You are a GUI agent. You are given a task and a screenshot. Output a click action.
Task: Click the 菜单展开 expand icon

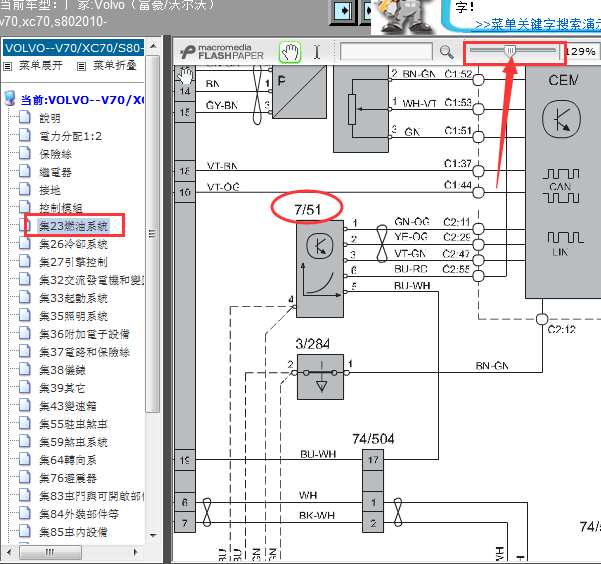pyautogui.click(x=8, y=66)
